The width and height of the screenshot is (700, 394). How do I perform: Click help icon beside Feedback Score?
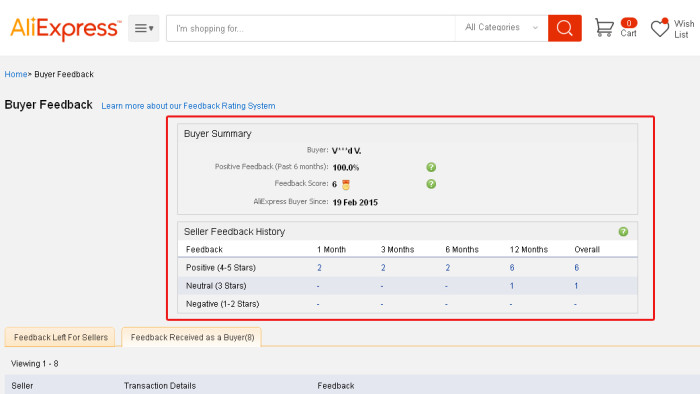(431, 184)
